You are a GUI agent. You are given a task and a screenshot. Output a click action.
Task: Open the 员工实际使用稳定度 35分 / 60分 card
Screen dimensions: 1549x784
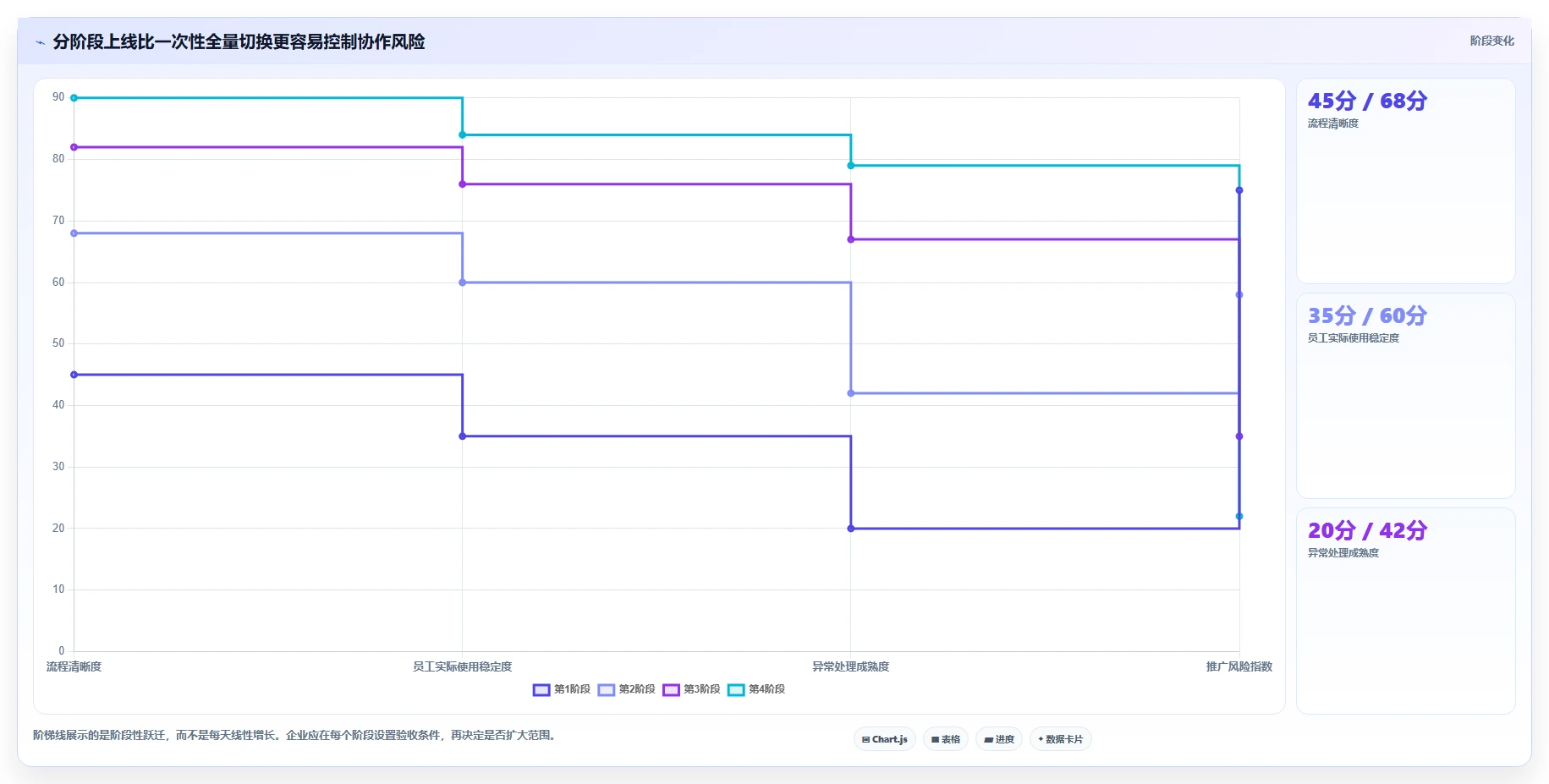(1405, 396)
